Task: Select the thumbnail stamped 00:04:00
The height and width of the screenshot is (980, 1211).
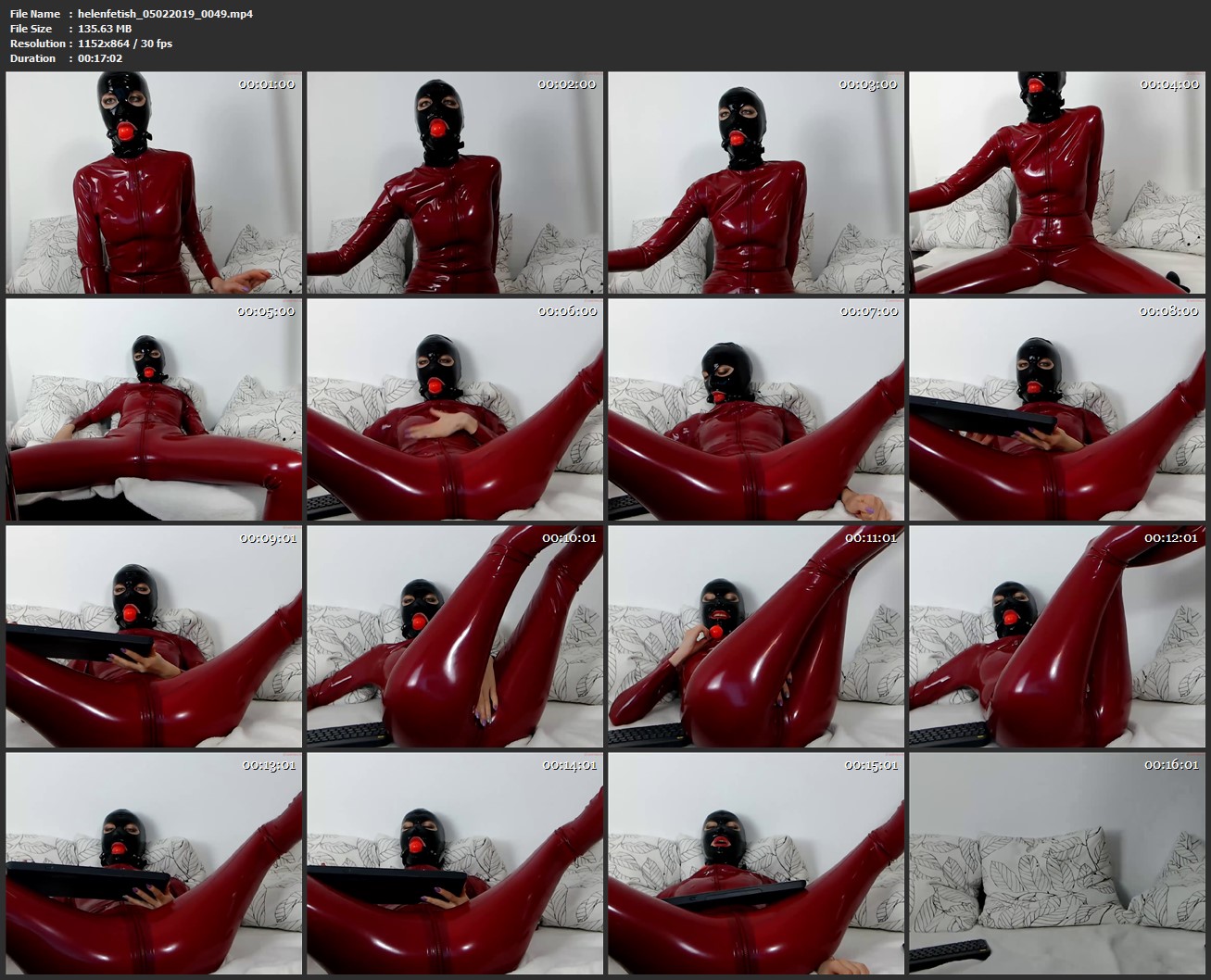Action: pos(1057,182)
